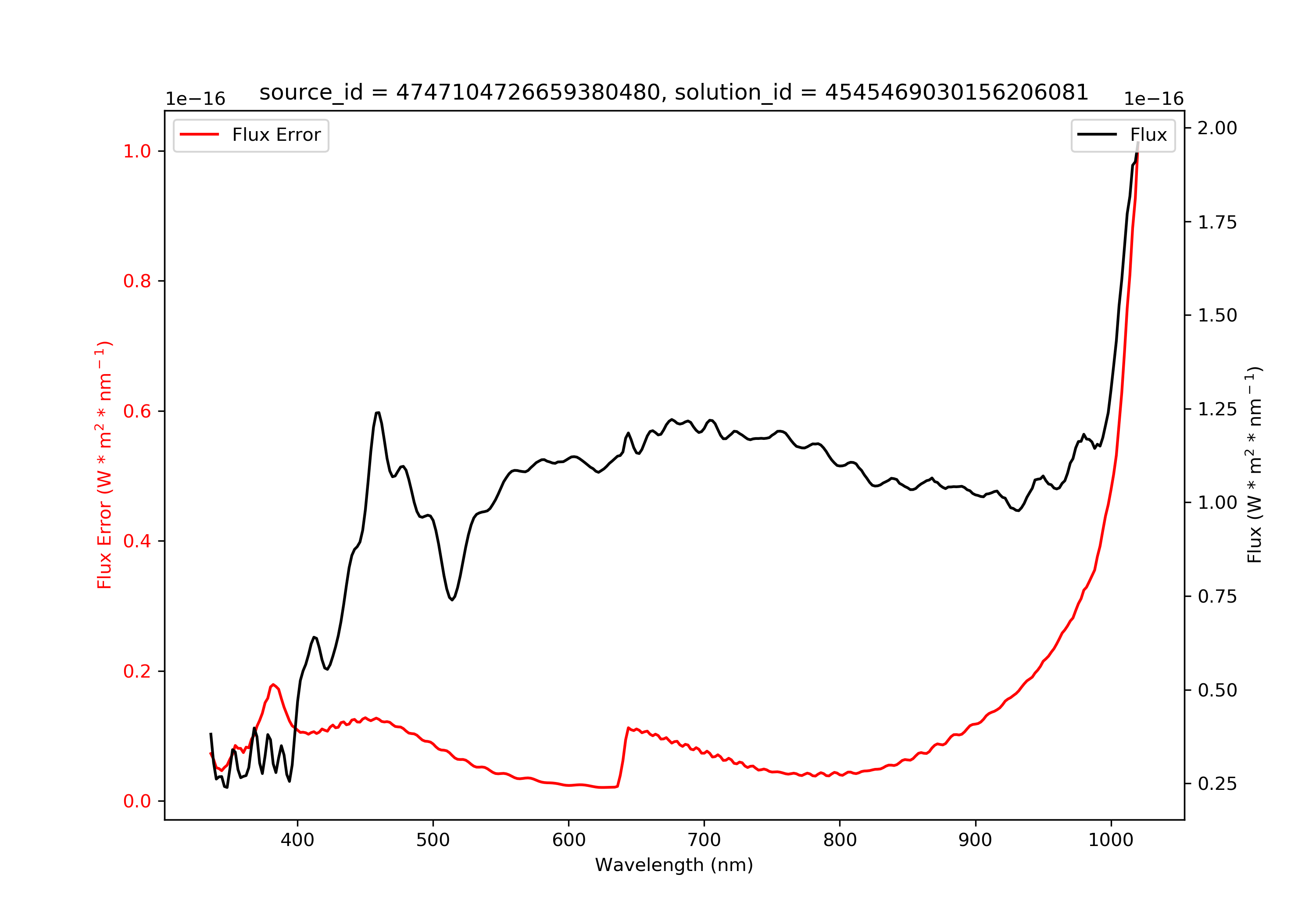Click the black flux peak near 460 nm
This screenshot has height=921, width=1316.
click(x=378, y=413)
